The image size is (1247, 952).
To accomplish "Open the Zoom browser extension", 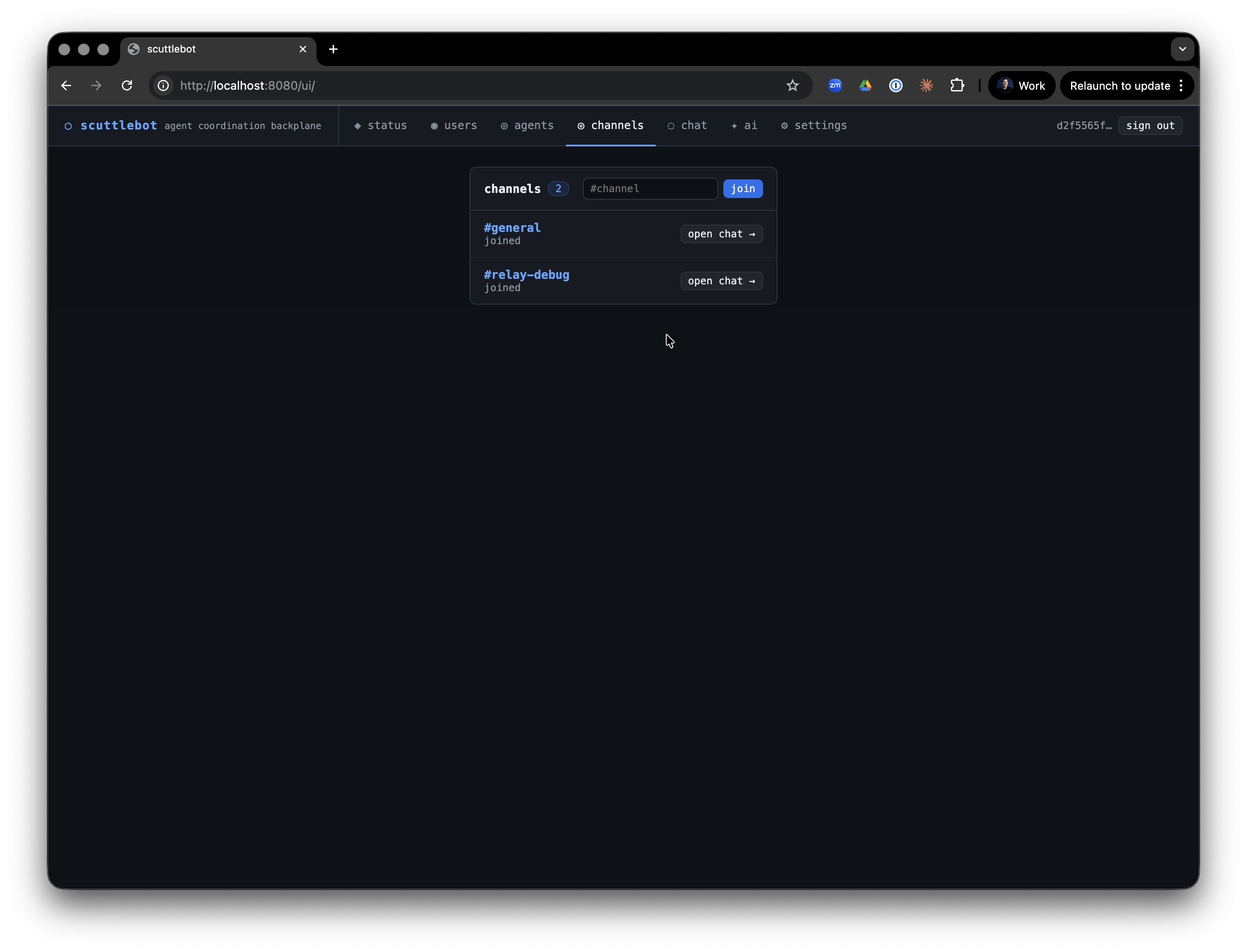I will [x=835, y=85].
